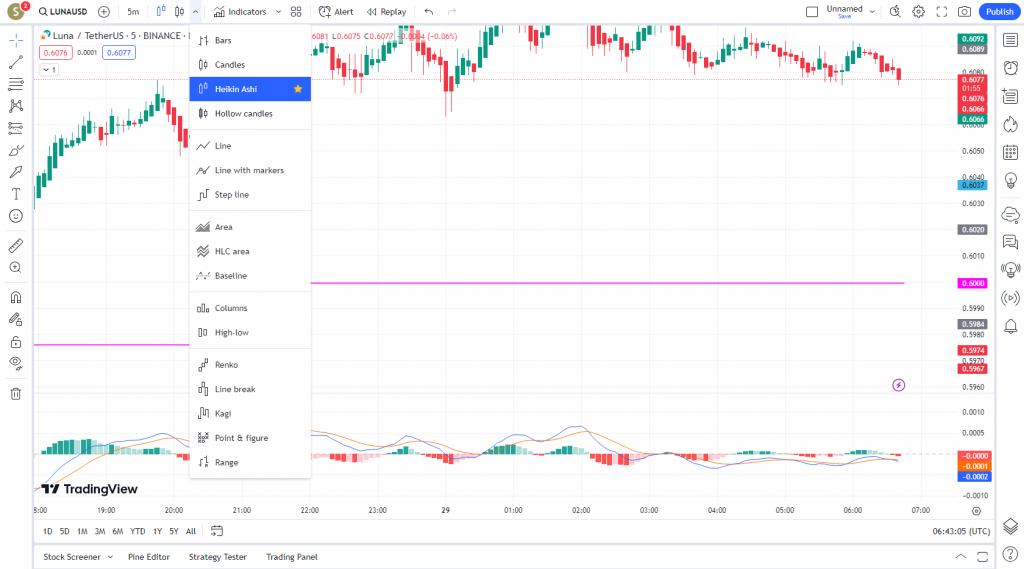Enter fullscreen mode
Screen dimensions: 1024x569
[x=942, y=12]
